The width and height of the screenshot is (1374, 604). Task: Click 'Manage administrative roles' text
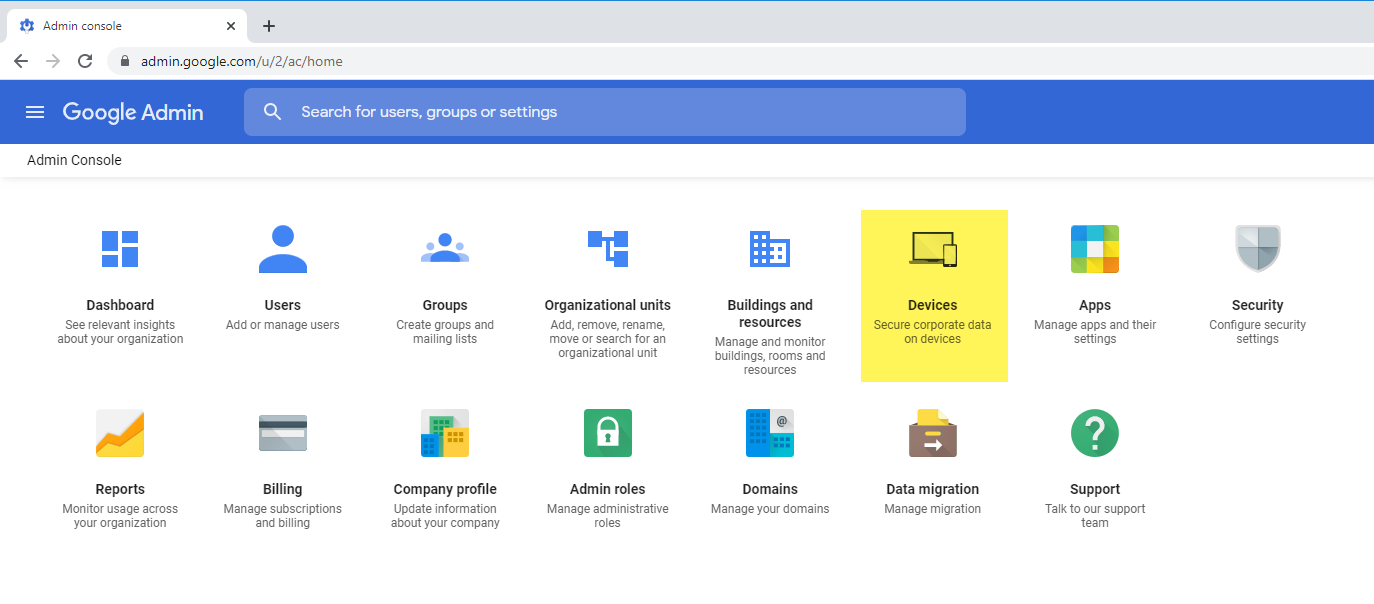pos(608,516)
